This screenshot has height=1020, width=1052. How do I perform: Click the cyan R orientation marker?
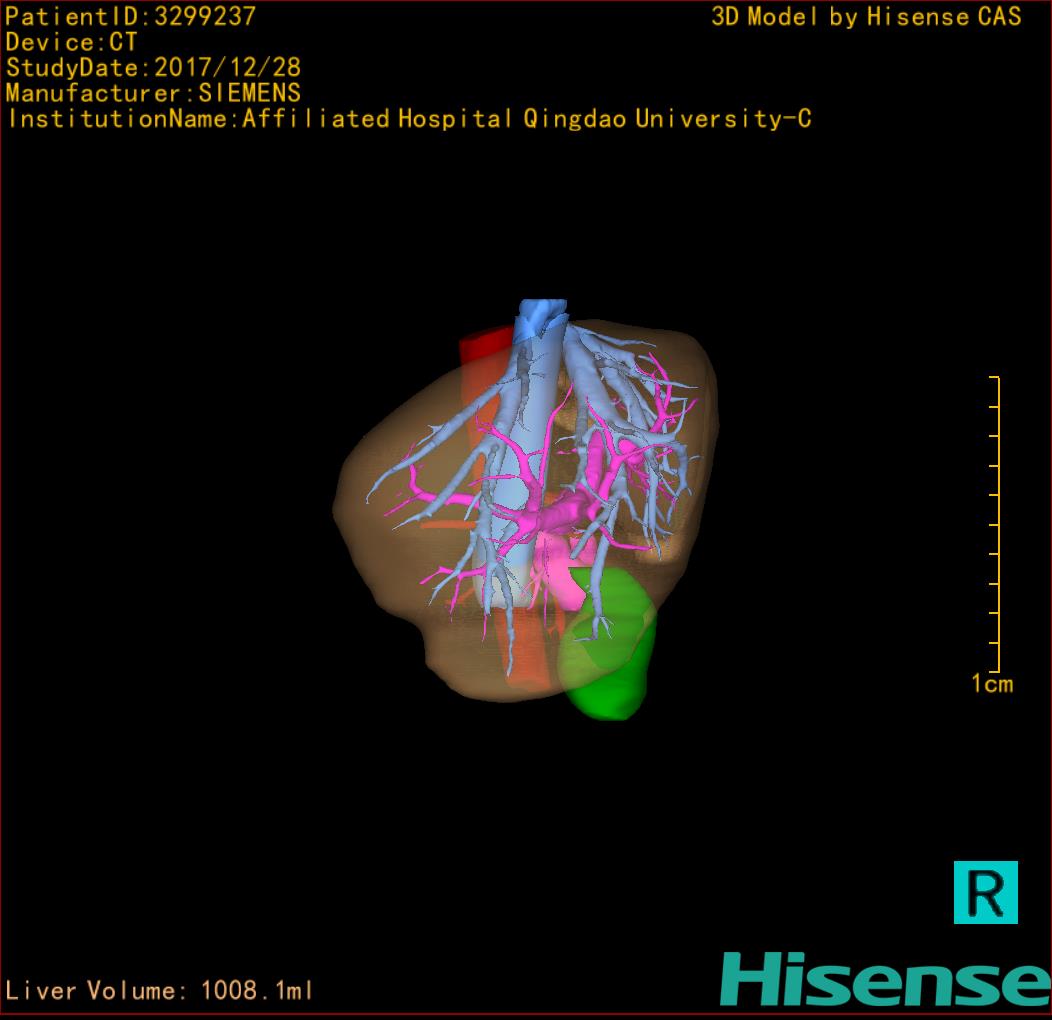click(986, 892)
